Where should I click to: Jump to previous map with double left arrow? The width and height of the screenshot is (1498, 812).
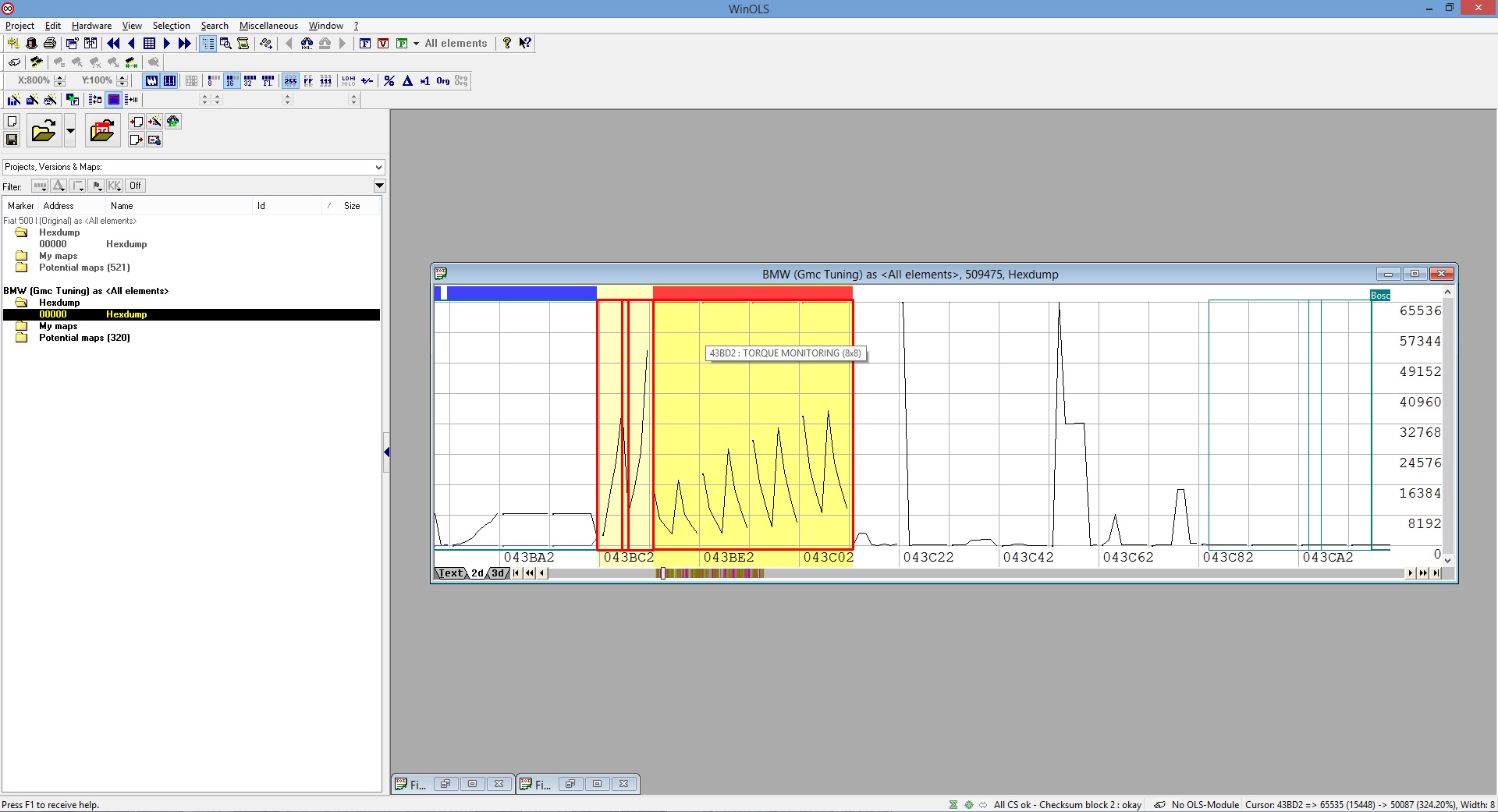coord(113,44)
